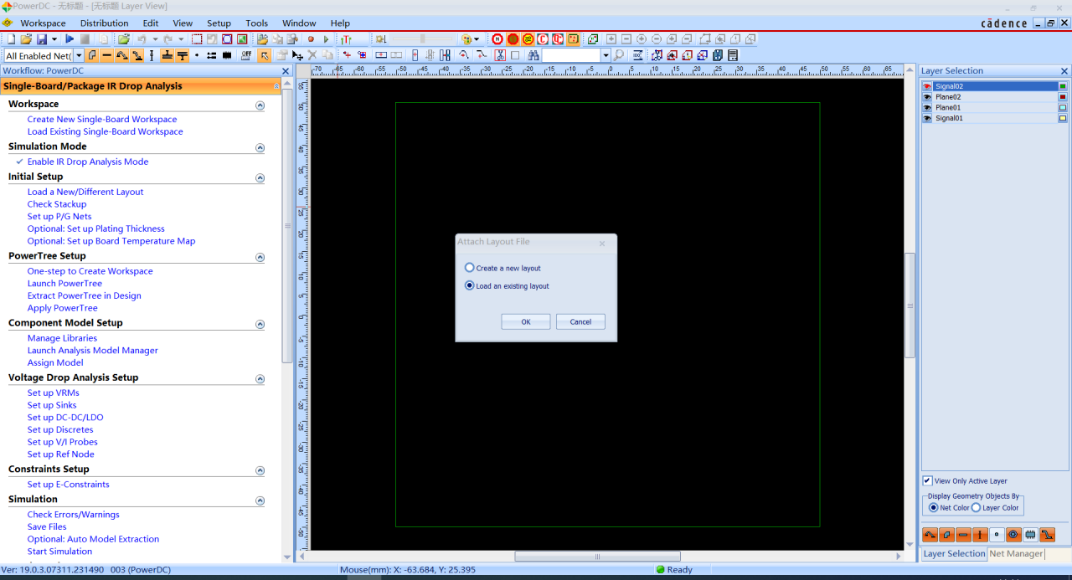
Task: Click the blue Start simulation play icon
Action: point(69,39)
